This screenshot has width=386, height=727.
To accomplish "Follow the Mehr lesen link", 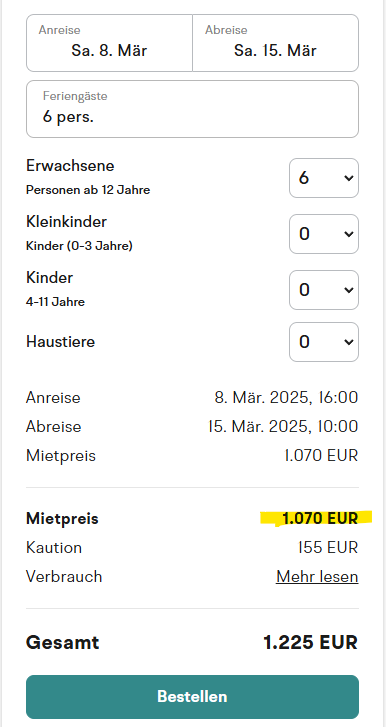I will coord(317,577).
